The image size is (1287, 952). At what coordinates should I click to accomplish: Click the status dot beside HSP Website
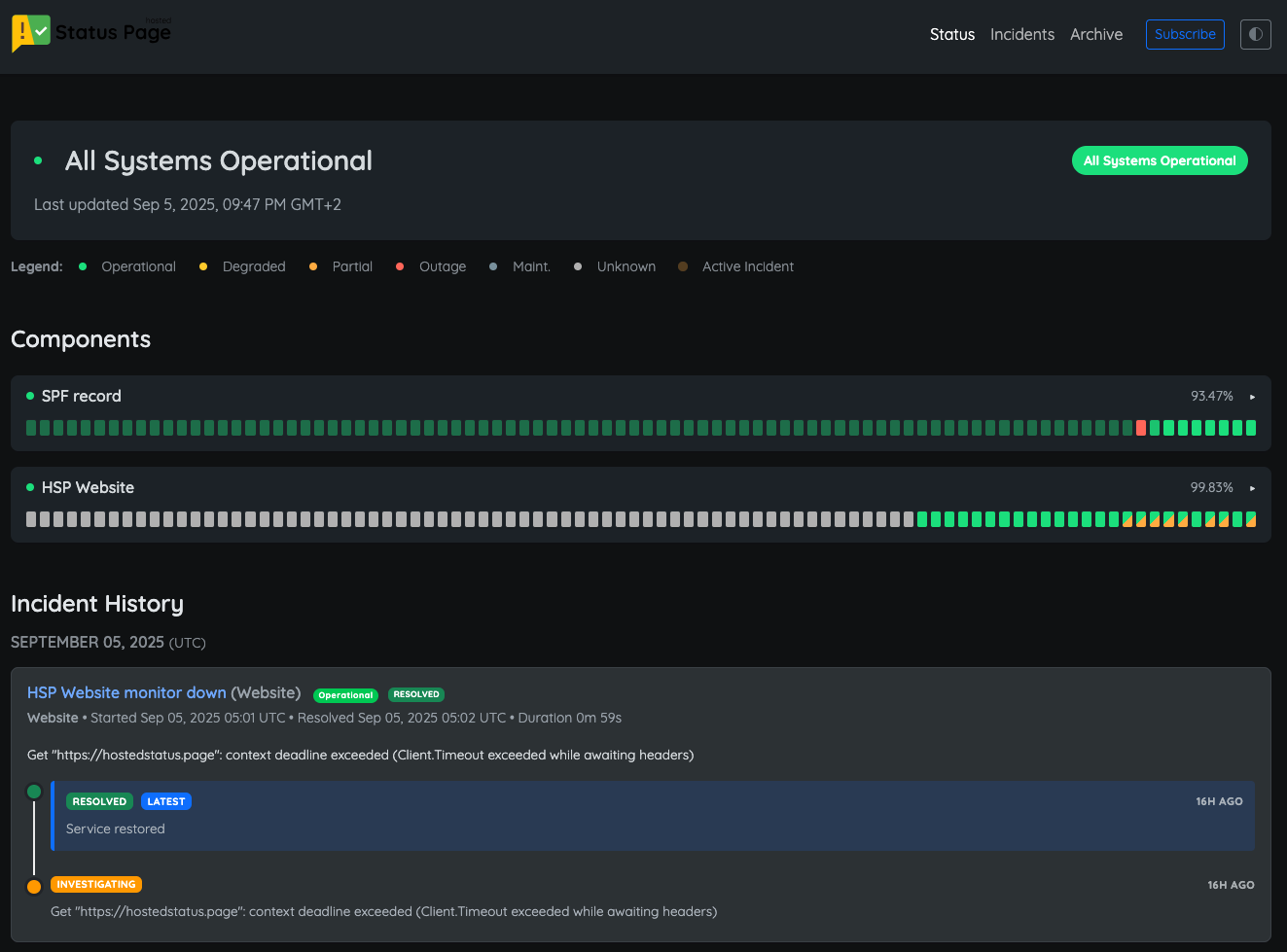[30, 487]
